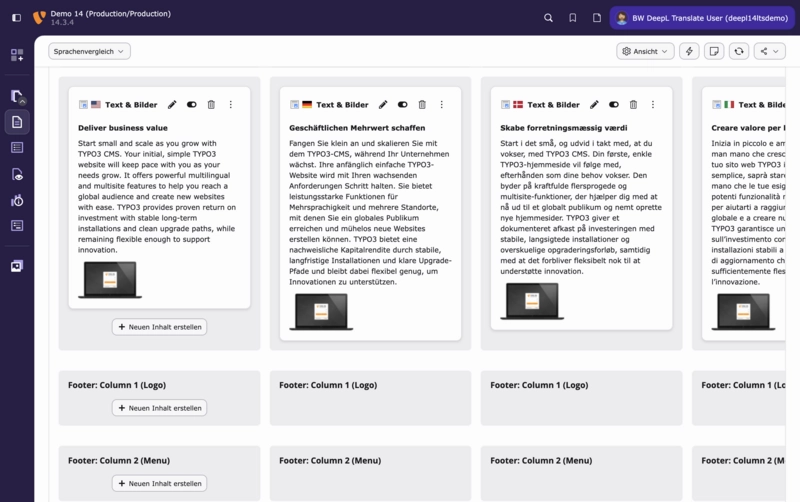
Task: Open the View page module in sidebar
Action: click(17, 174)
